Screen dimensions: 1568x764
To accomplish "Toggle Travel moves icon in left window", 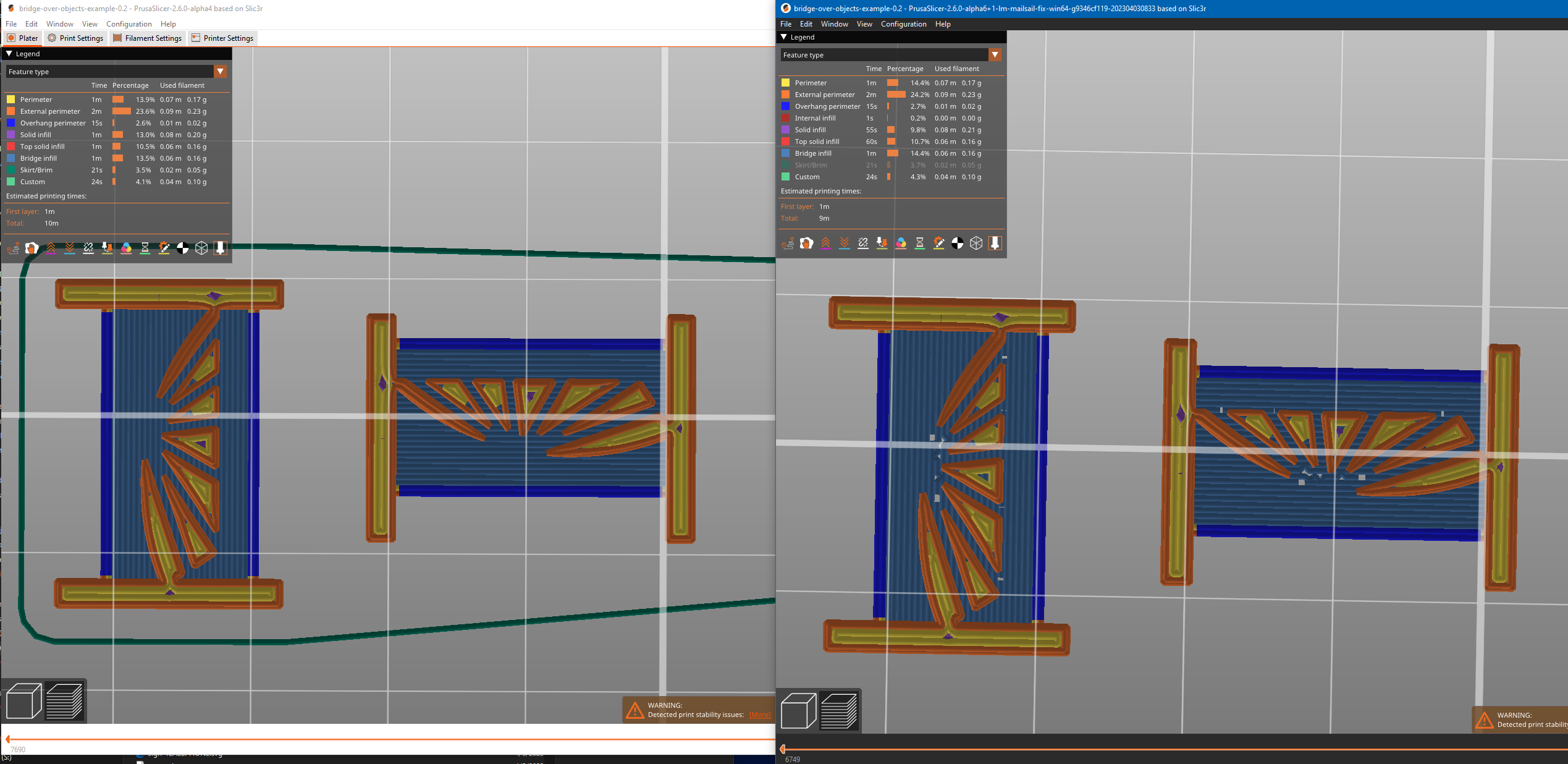I will click(13, 248).
